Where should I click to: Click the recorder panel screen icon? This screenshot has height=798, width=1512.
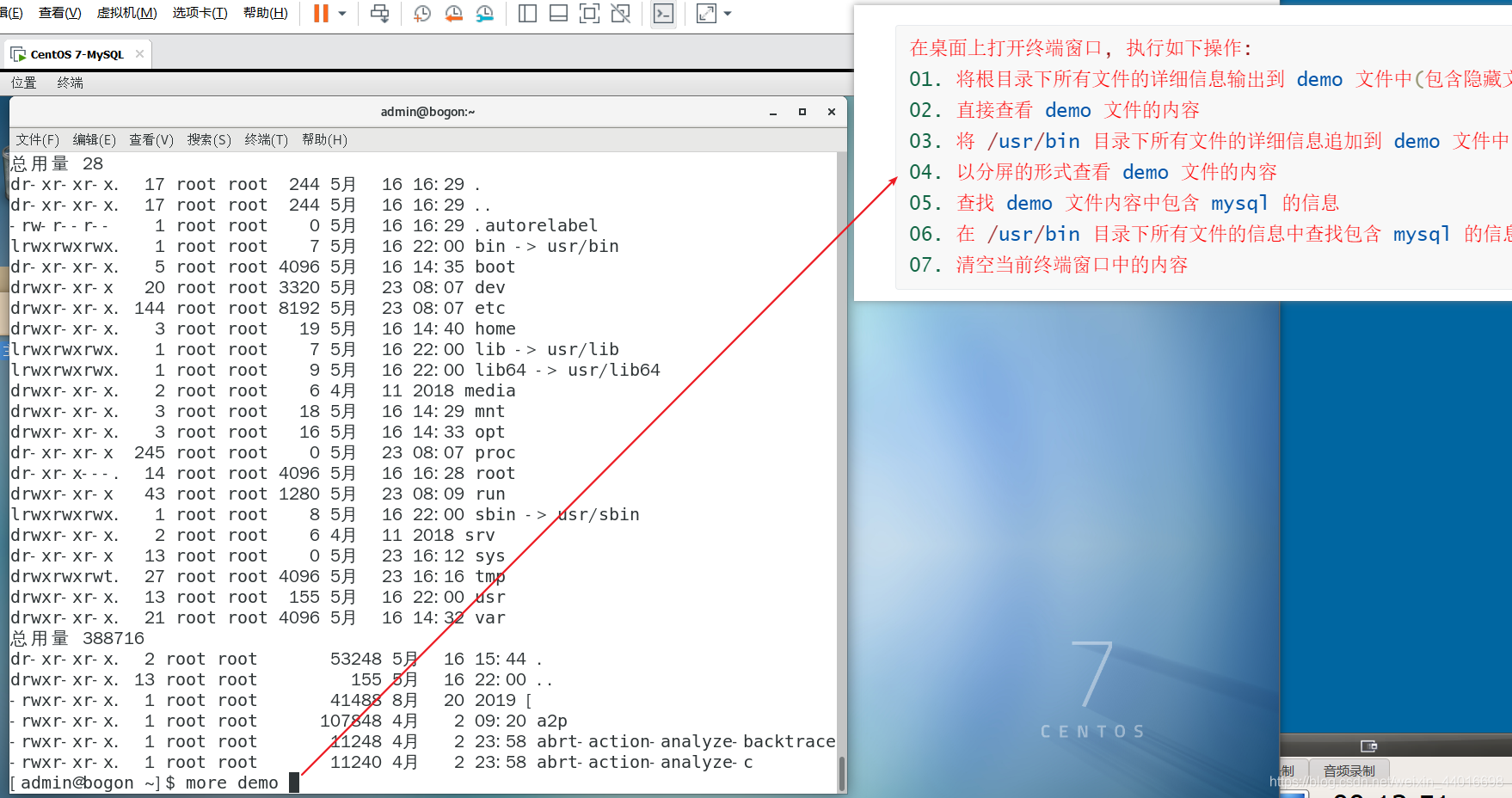point(1368,746)
